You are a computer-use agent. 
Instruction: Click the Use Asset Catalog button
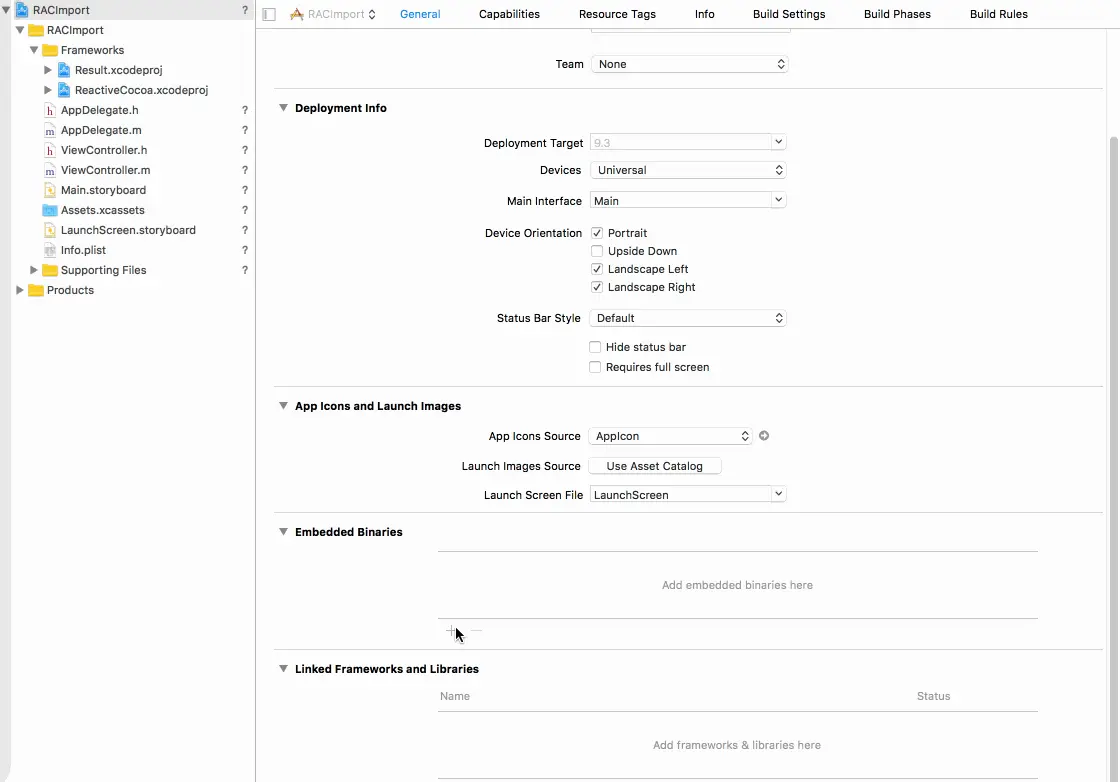(655, 466)
